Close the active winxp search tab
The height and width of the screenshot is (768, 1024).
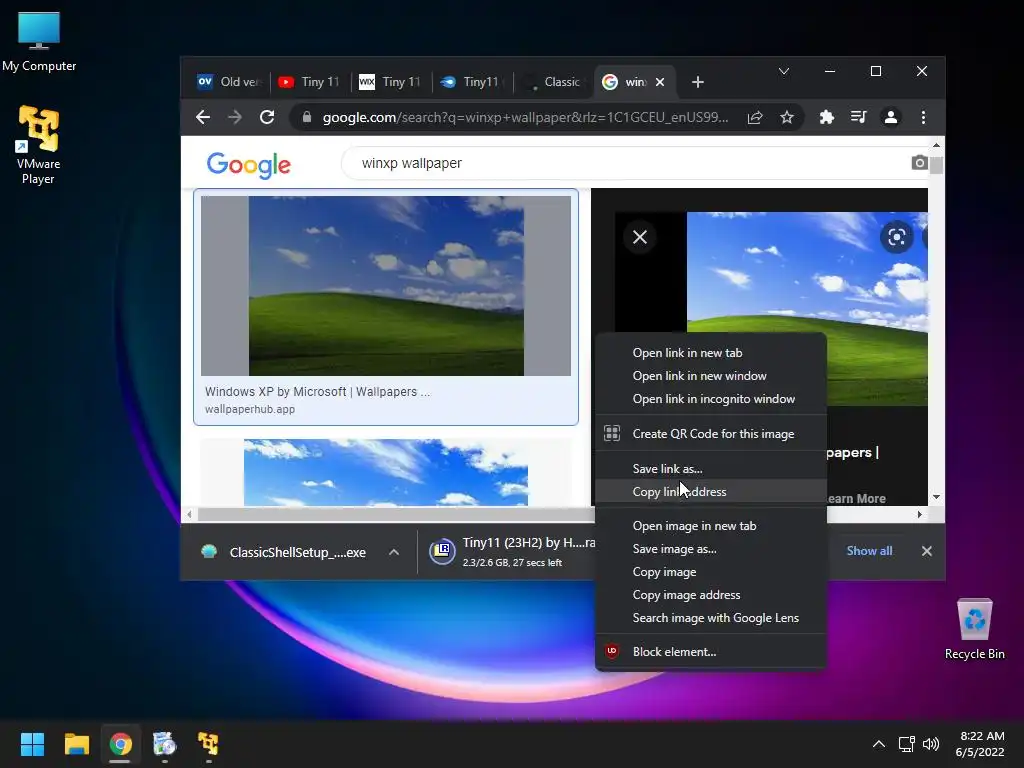click(x=660, y=82)
